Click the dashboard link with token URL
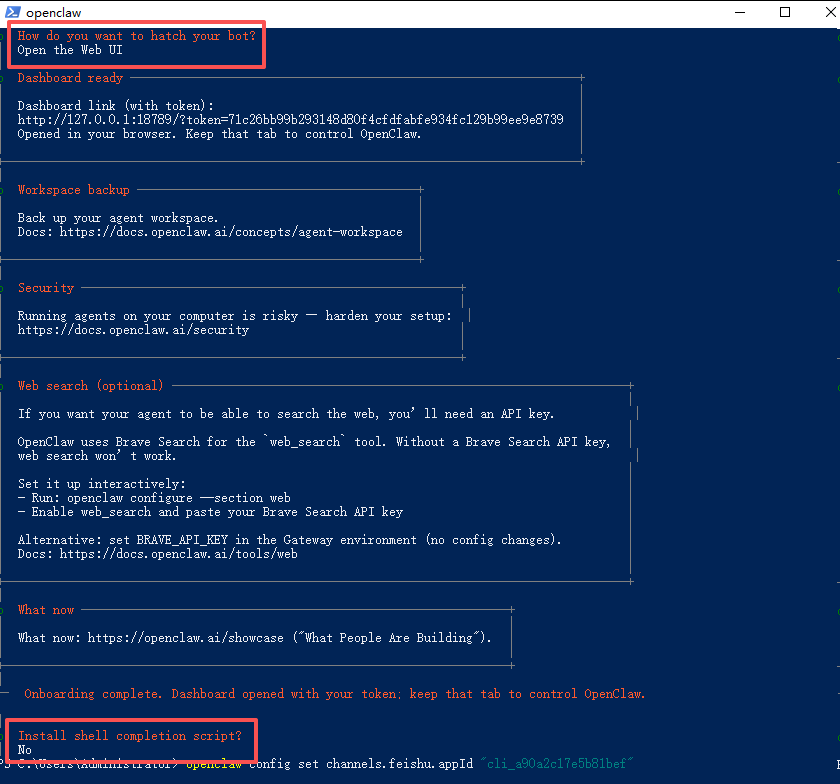 pyautogui.click(x=290, y=120)
